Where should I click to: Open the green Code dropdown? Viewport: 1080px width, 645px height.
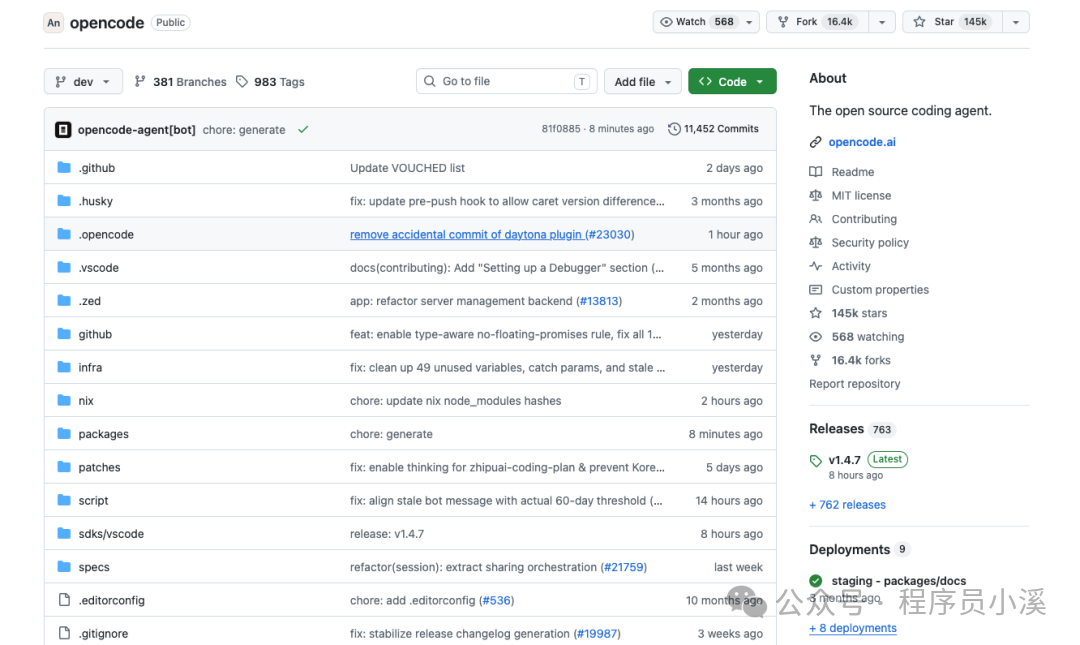732,81
